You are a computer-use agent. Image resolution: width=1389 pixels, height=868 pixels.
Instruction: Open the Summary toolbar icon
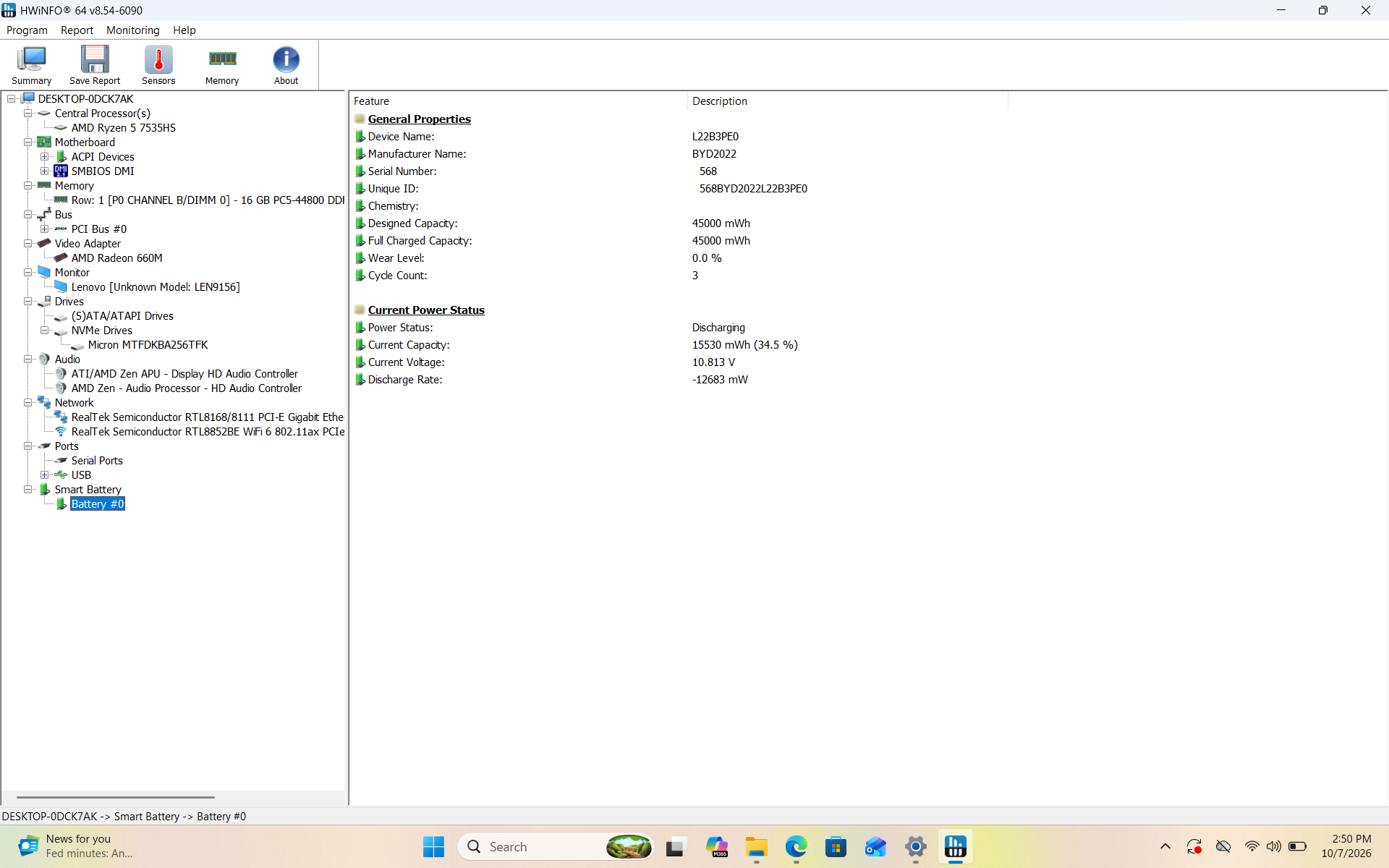(x=31, y=65)
